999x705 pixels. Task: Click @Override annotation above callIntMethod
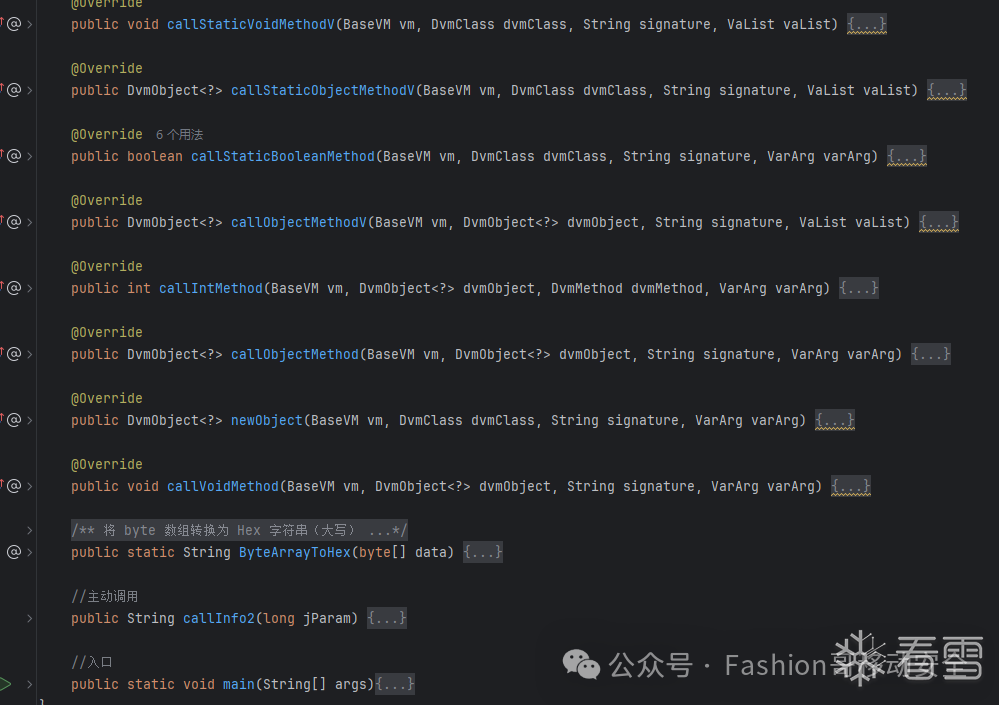pos(107,266)
